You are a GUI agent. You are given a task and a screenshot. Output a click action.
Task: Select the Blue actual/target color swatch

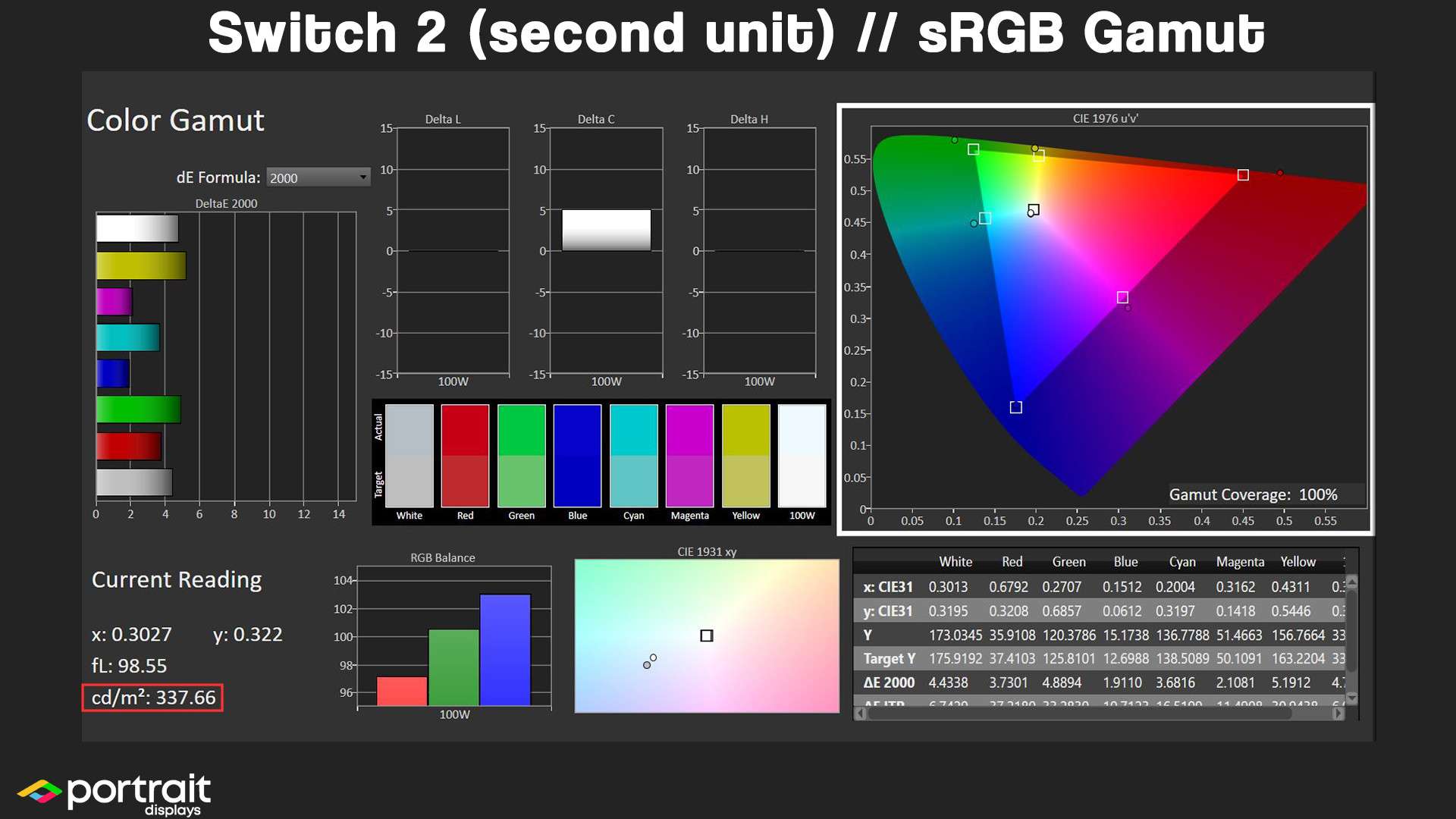577,455
